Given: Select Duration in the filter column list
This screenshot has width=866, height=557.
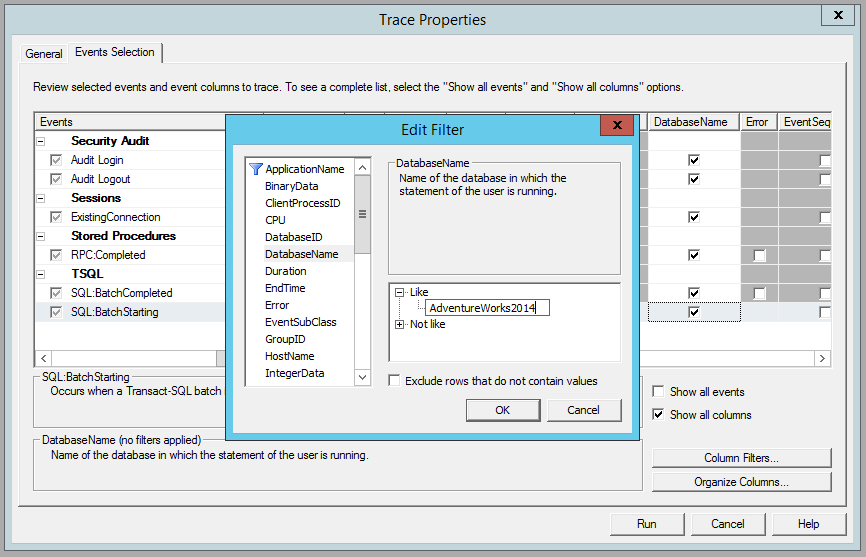Looking at the screenshot, I should (285, 271).
